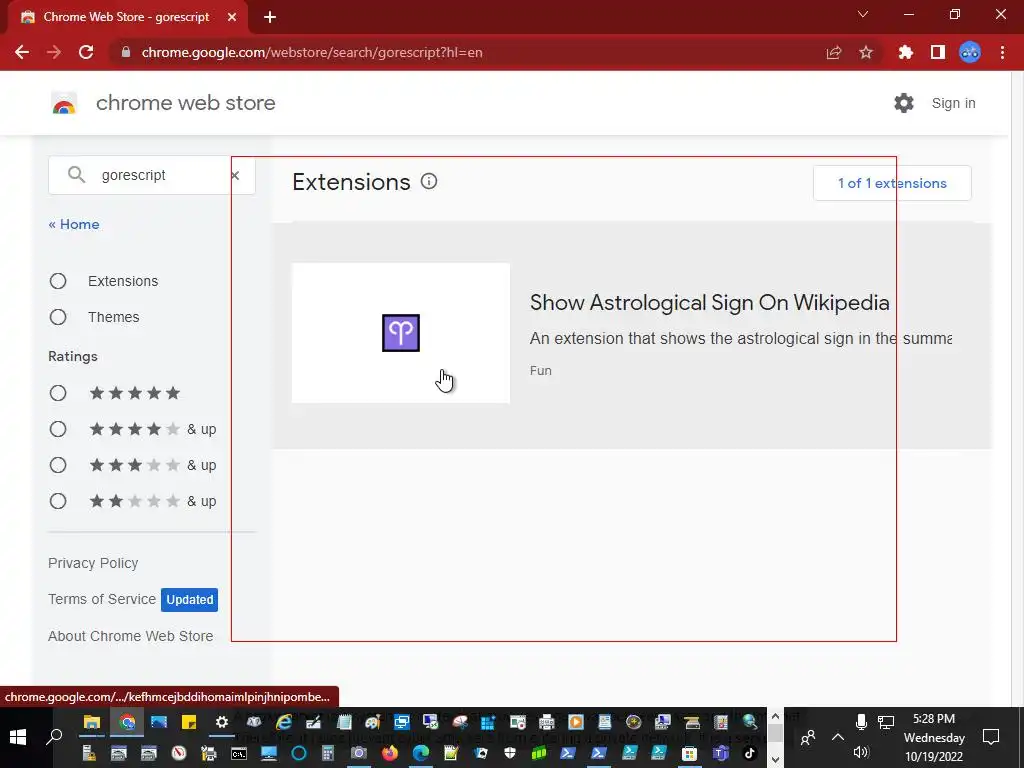Image resolution: width=1024 pixels, height=768 pixels.
Task: Click inside the gorescript search field
Action: 152,175
